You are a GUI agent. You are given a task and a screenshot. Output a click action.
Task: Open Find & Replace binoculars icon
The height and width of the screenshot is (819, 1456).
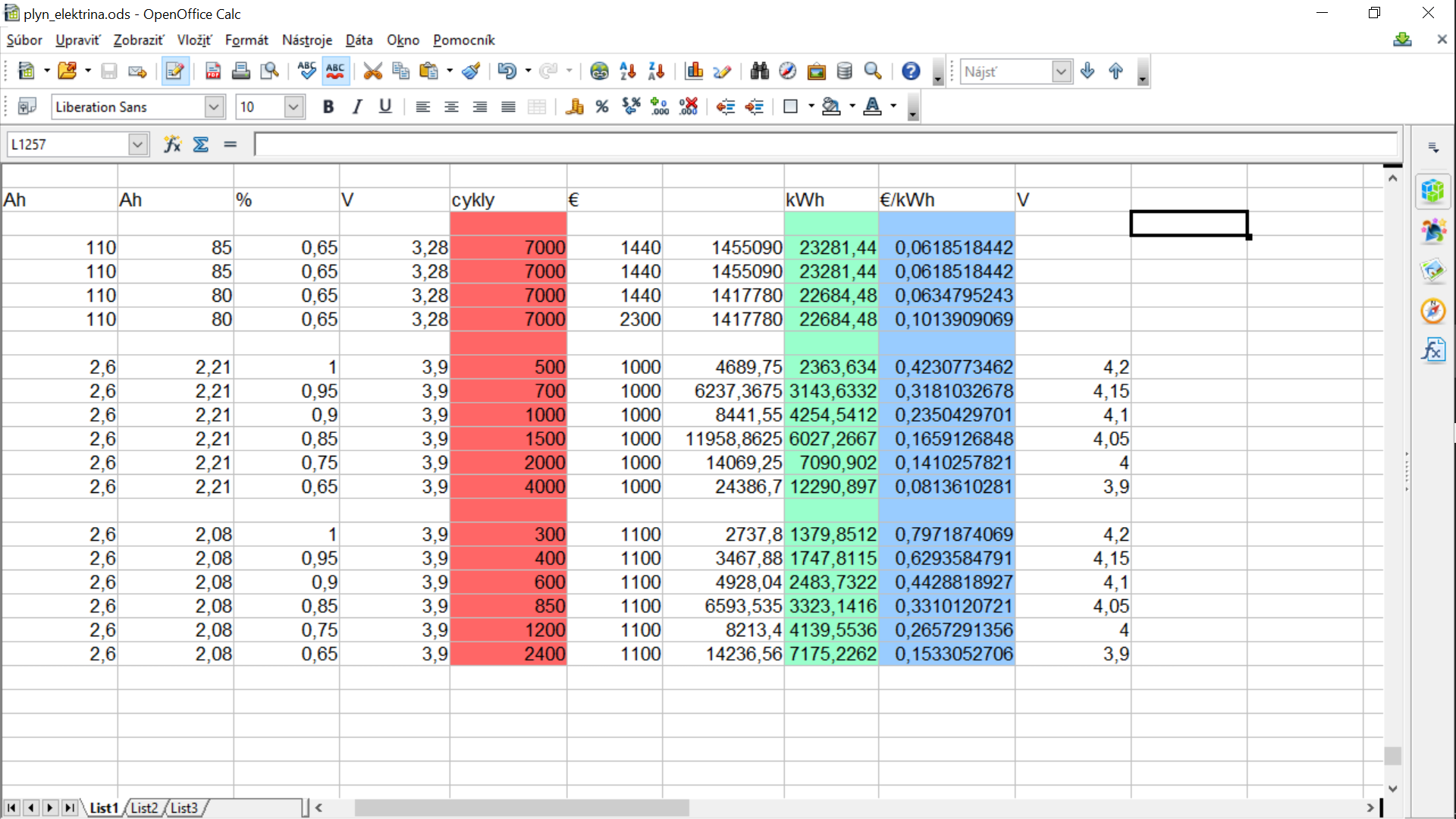click(759, 71)
